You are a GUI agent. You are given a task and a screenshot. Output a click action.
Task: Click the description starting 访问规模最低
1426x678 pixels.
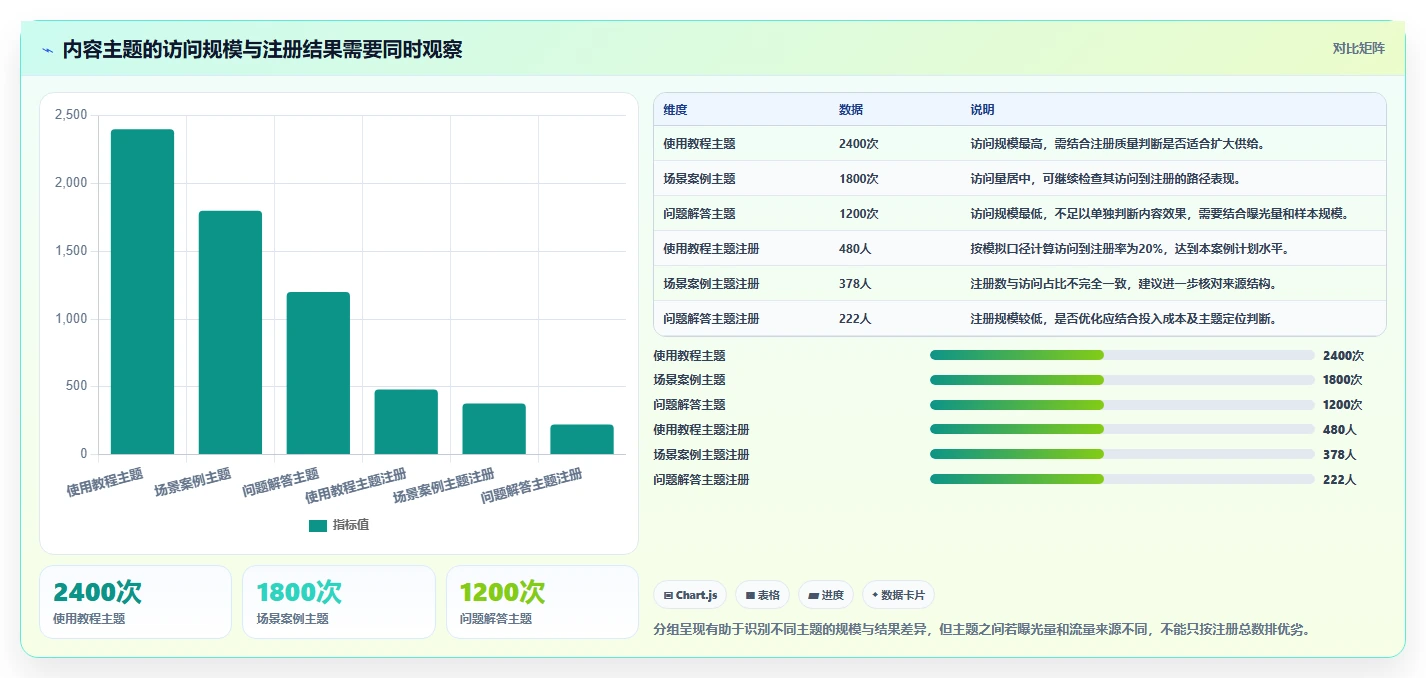[1160, 213]
